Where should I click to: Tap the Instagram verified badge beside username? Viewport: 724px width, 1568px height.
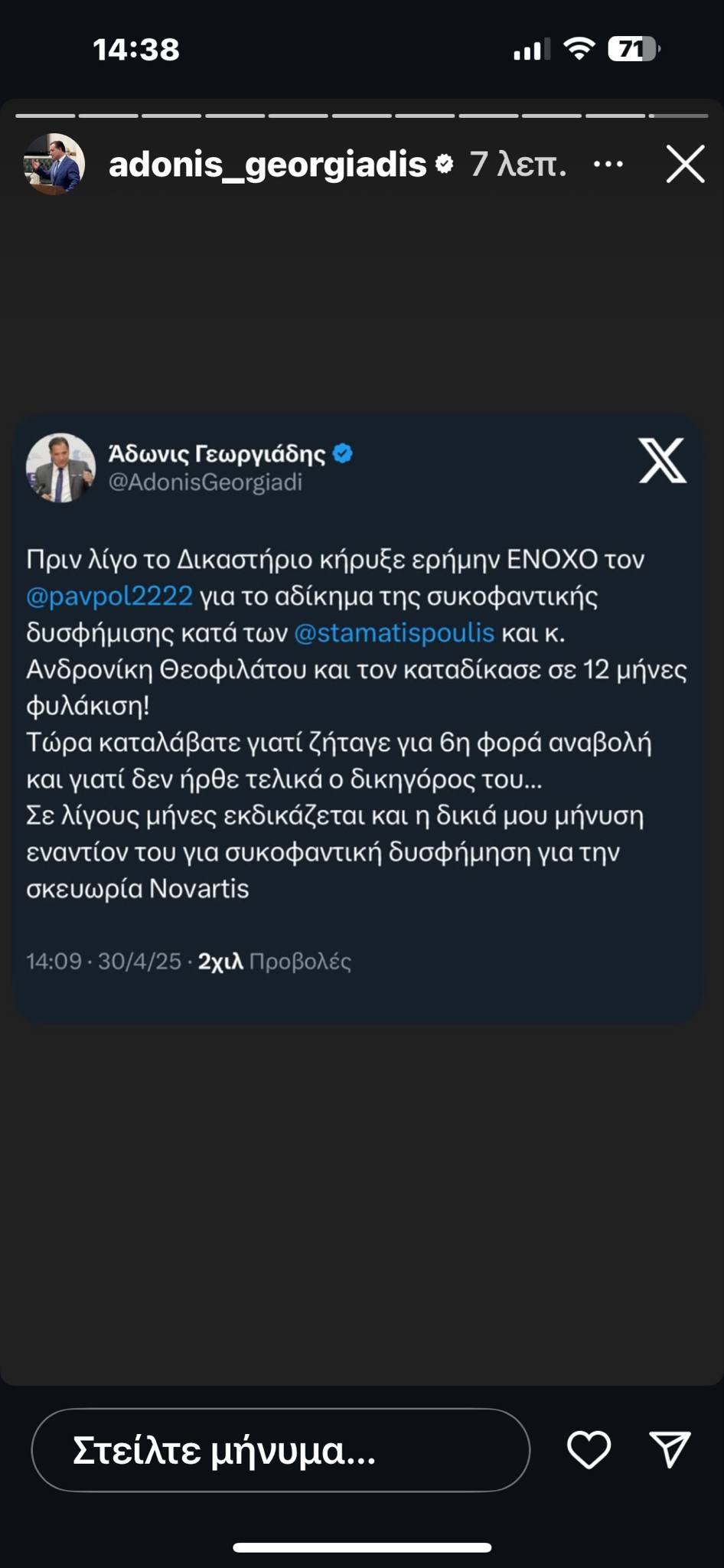pyautogui.click(x=444, y=164)
